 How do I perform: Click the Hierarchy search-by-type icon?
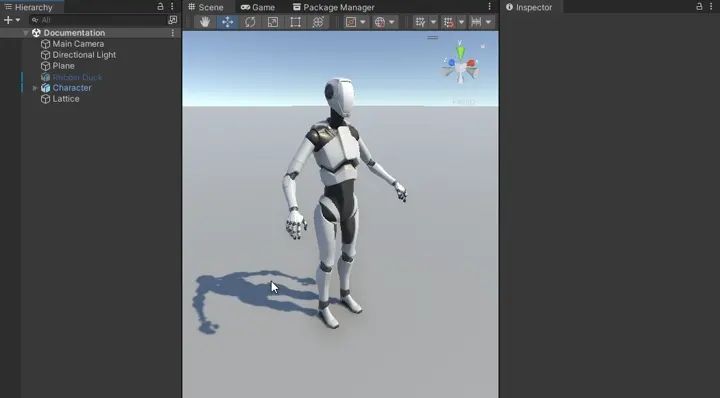tap(173, 20)
